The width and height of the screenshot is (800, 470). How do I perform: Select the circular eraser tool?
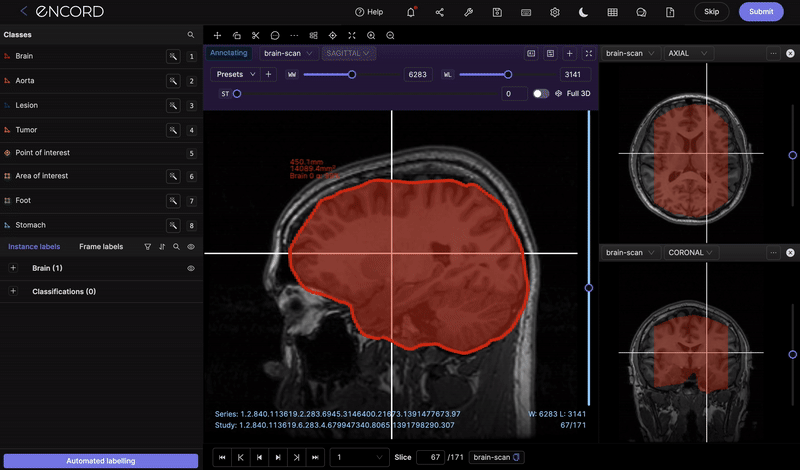click(275, 35)
